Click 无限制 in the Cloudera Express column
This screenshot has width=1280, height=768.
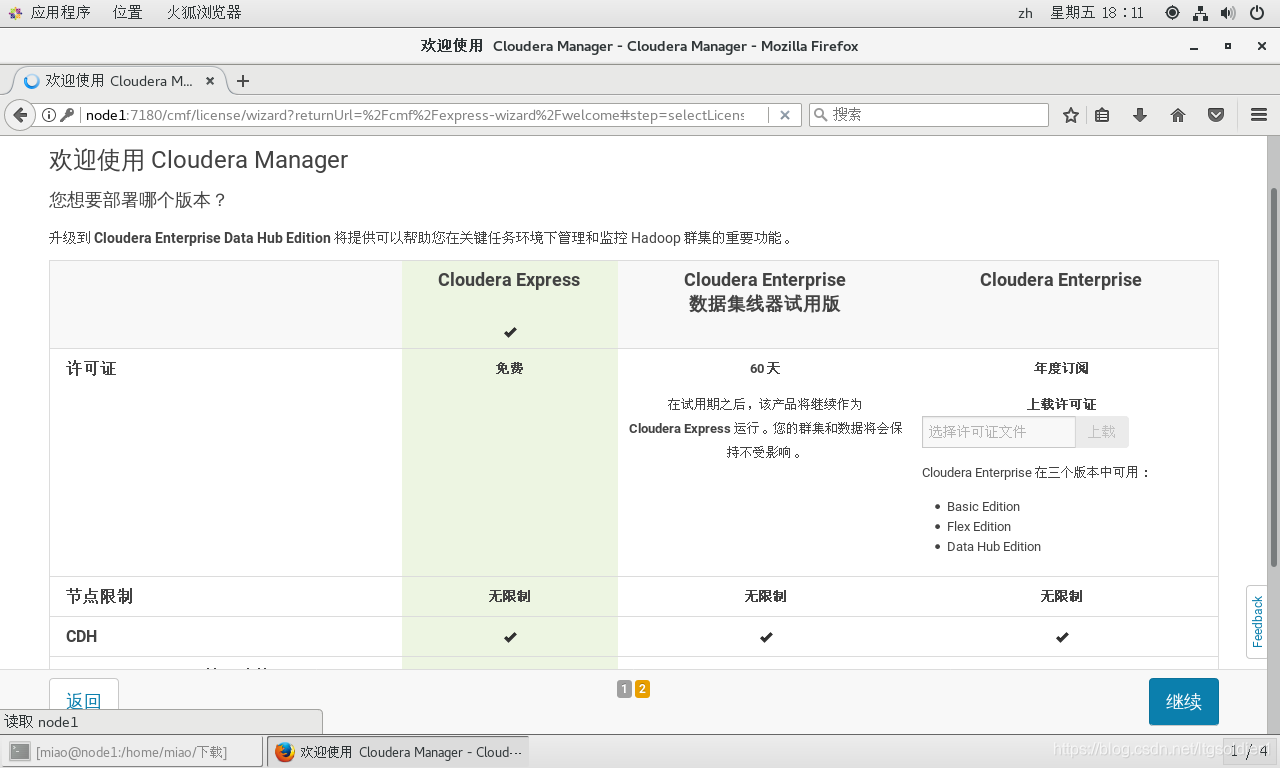(509, 596)
